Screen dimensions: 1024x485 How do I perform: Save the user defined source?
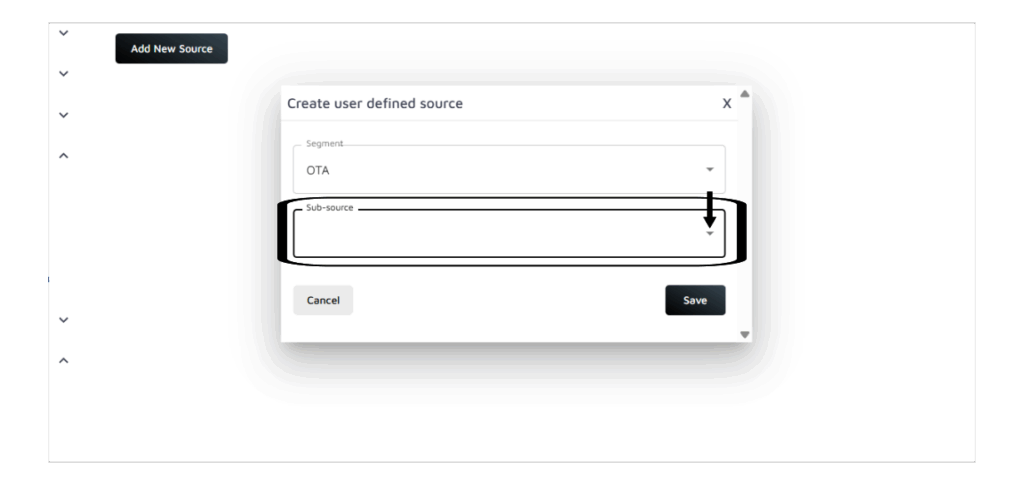click(695, 300)
